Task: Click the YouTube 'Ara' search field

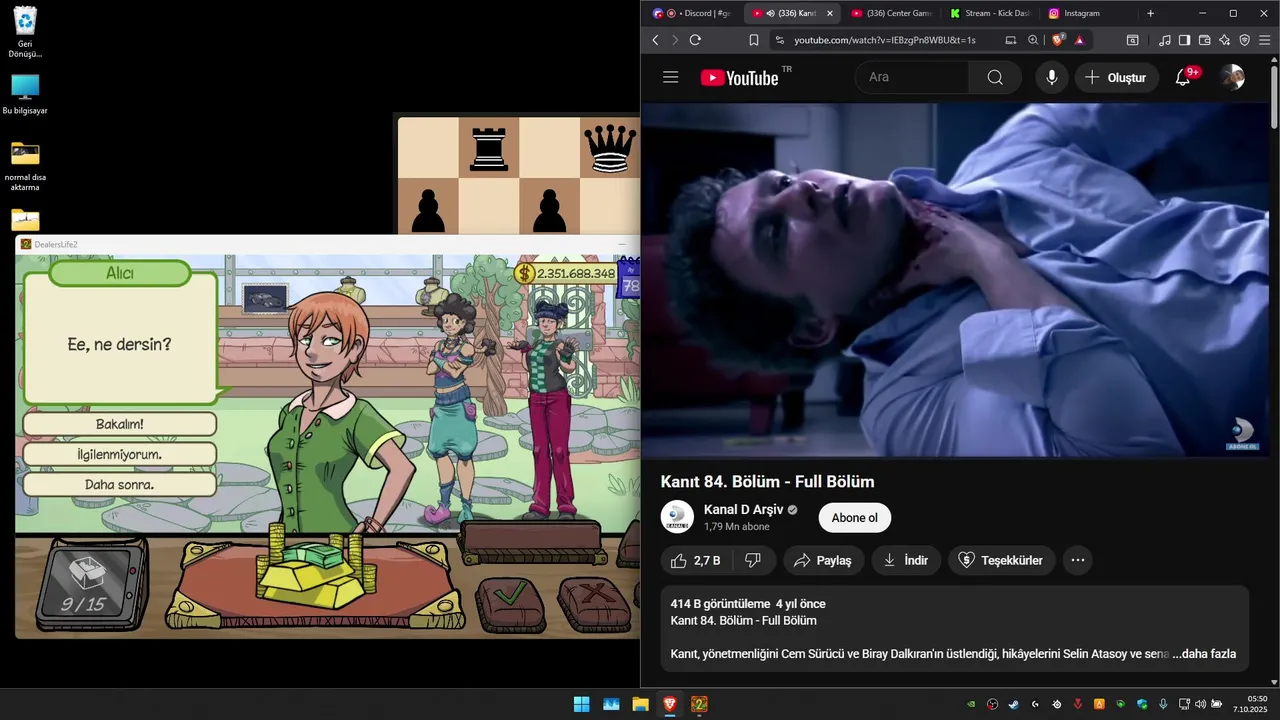Action: coord(912,77)
